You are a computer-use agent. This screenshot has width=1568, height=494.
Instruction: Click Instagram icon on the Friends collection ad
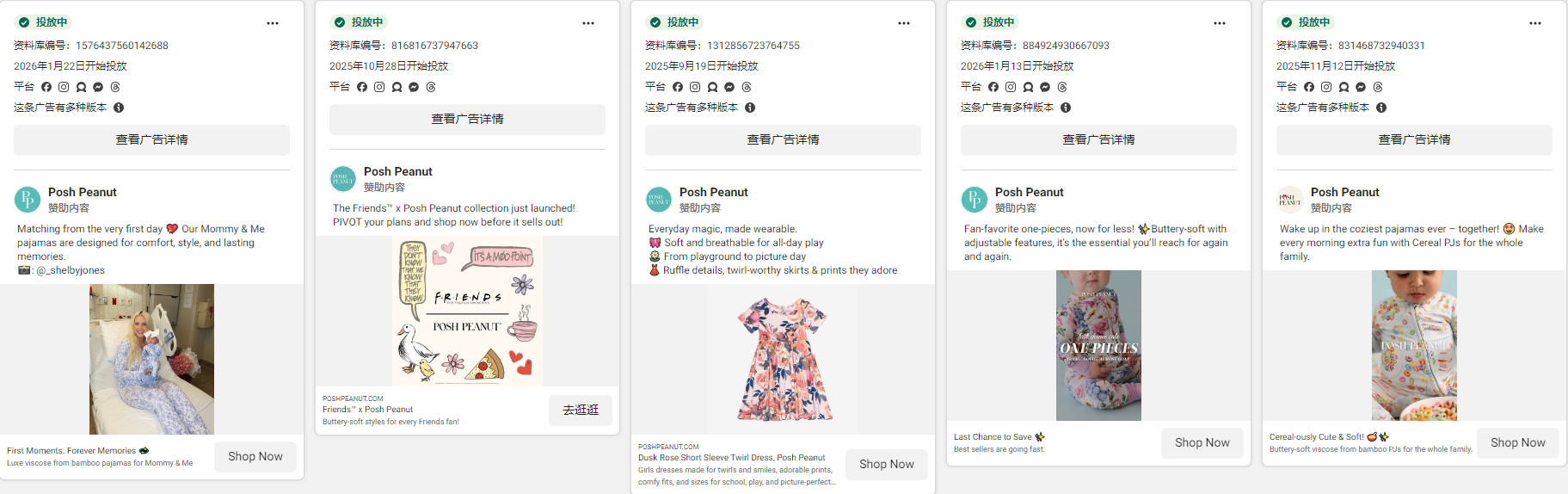(379, 87)
